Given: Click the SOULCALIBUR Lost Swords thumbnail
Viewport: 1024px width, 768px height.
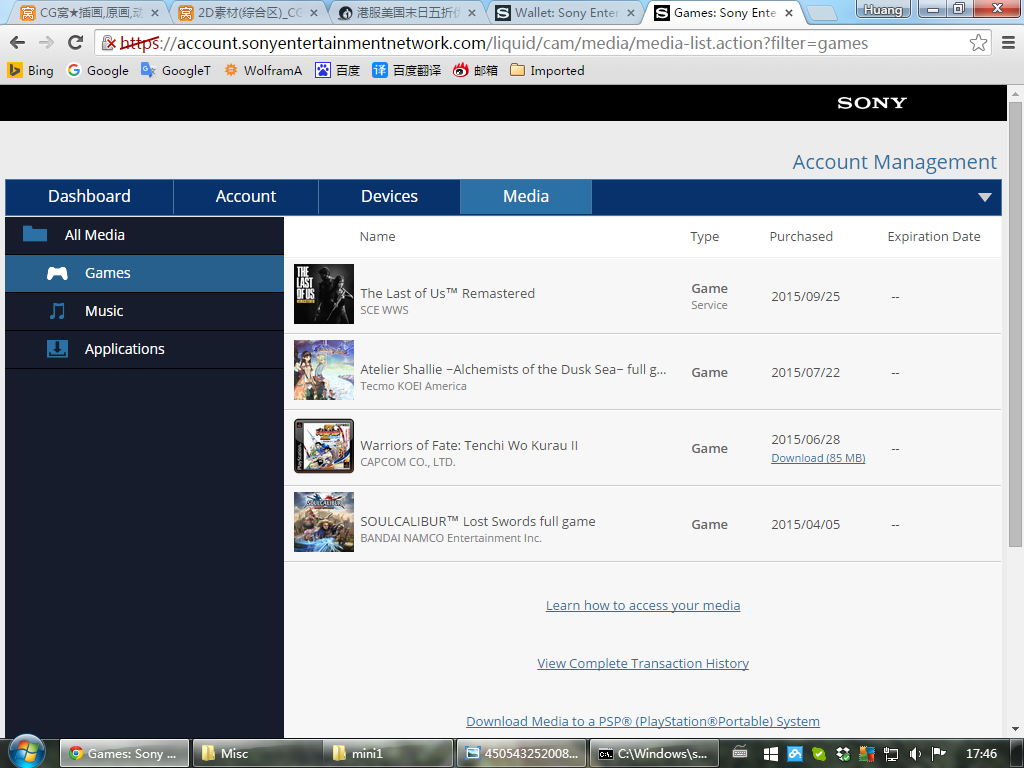Looking at the screenshot, I should [x=324, y=522].
